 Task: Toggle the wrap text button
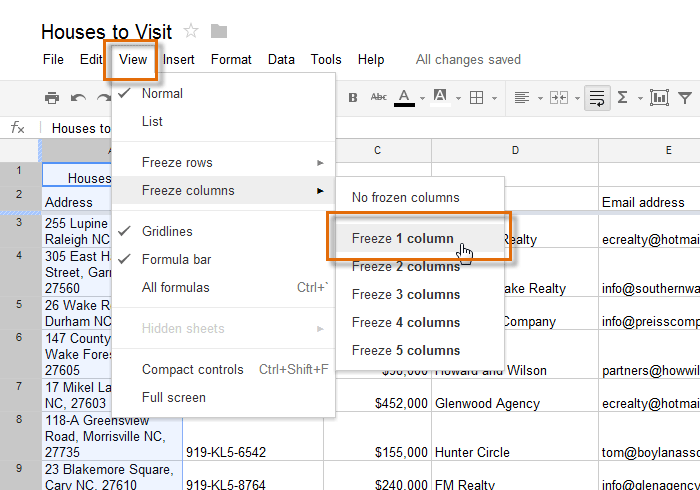597,98
